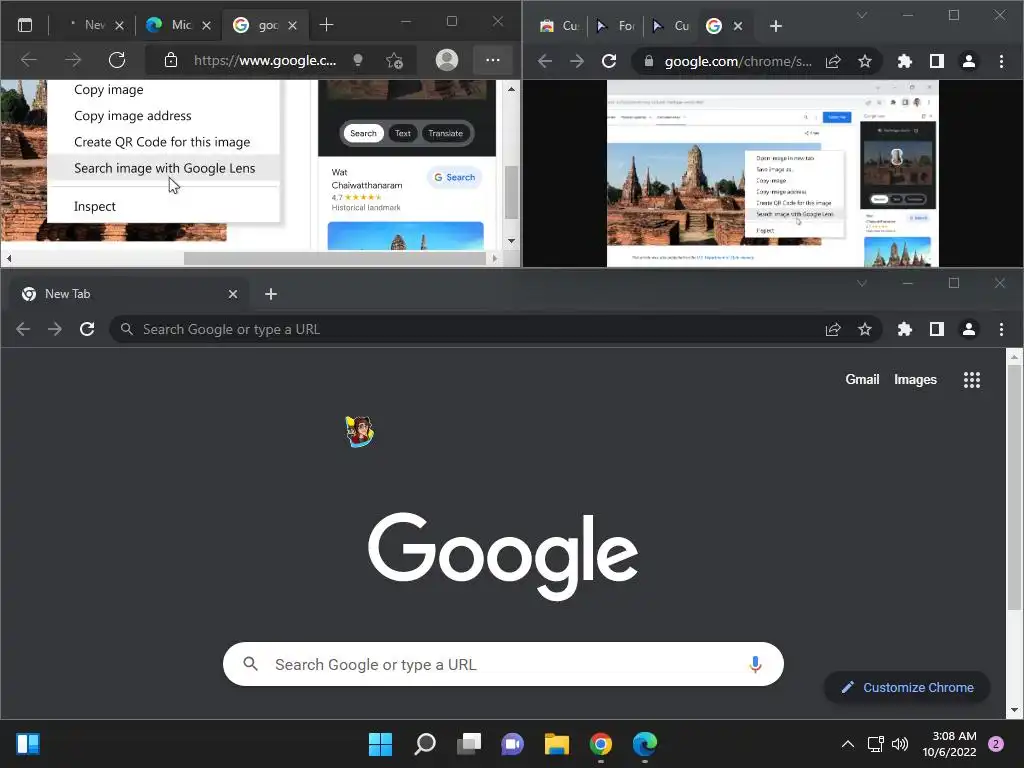The image size is (1024, 768).
Task: Select Search mode in Lens panel
Action: coord(363,133)
